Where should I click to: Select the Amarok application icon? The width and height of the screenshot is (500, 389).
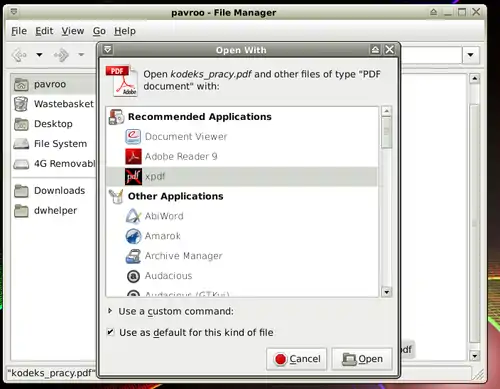133,236
